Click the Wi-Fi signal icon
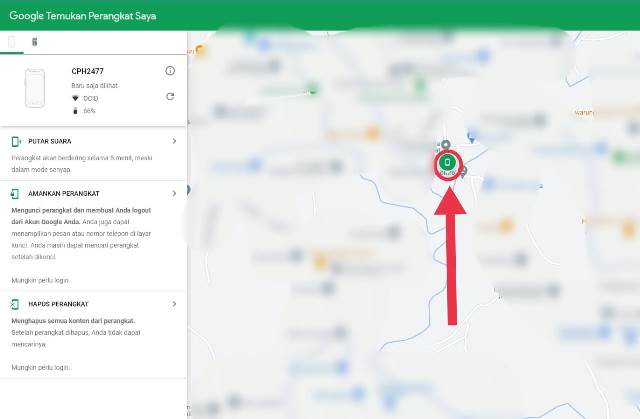Screen dimensions: 640x419 coord(75,98)
